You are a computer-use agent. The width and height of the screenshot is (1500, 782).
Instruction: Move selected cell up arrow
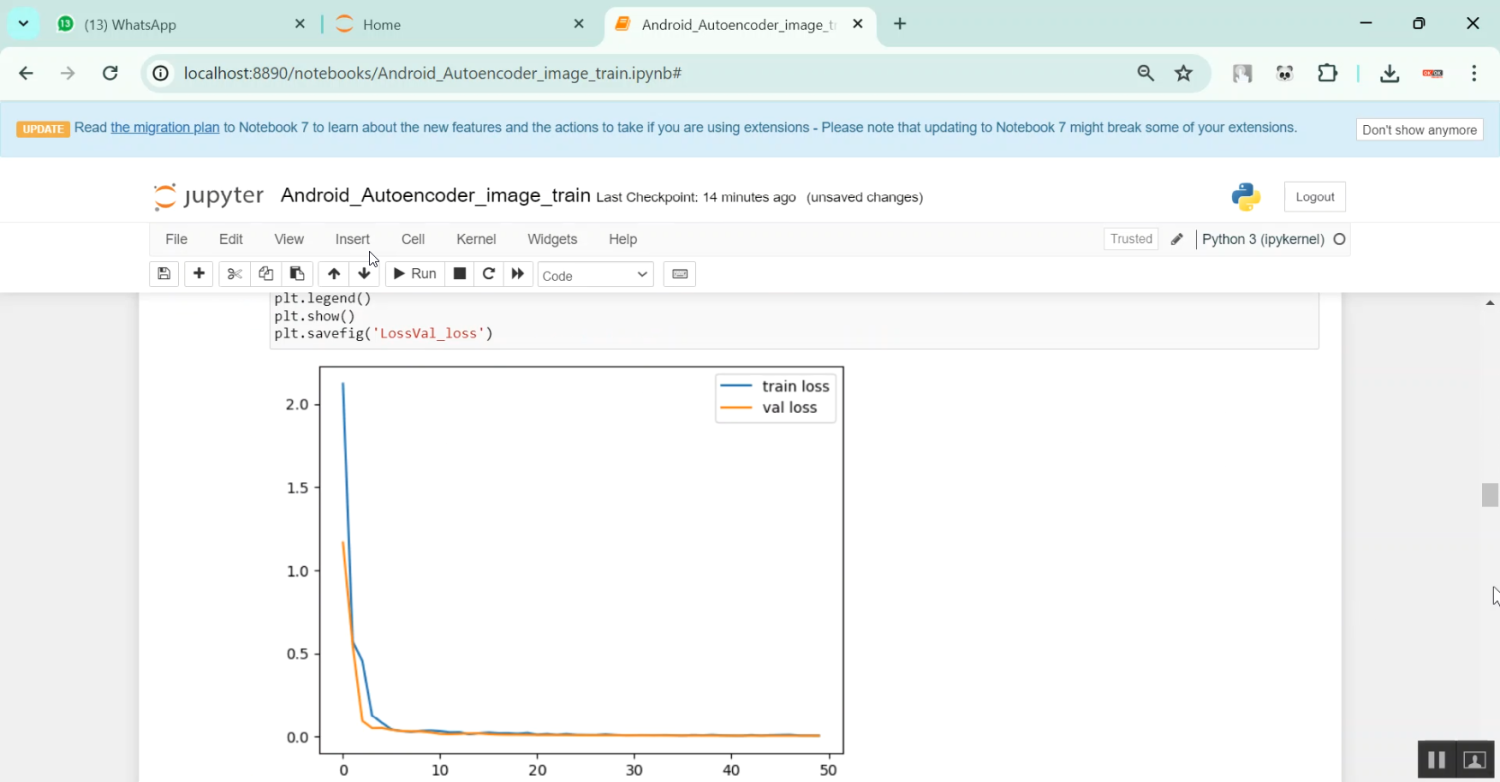tap(334, 274)
